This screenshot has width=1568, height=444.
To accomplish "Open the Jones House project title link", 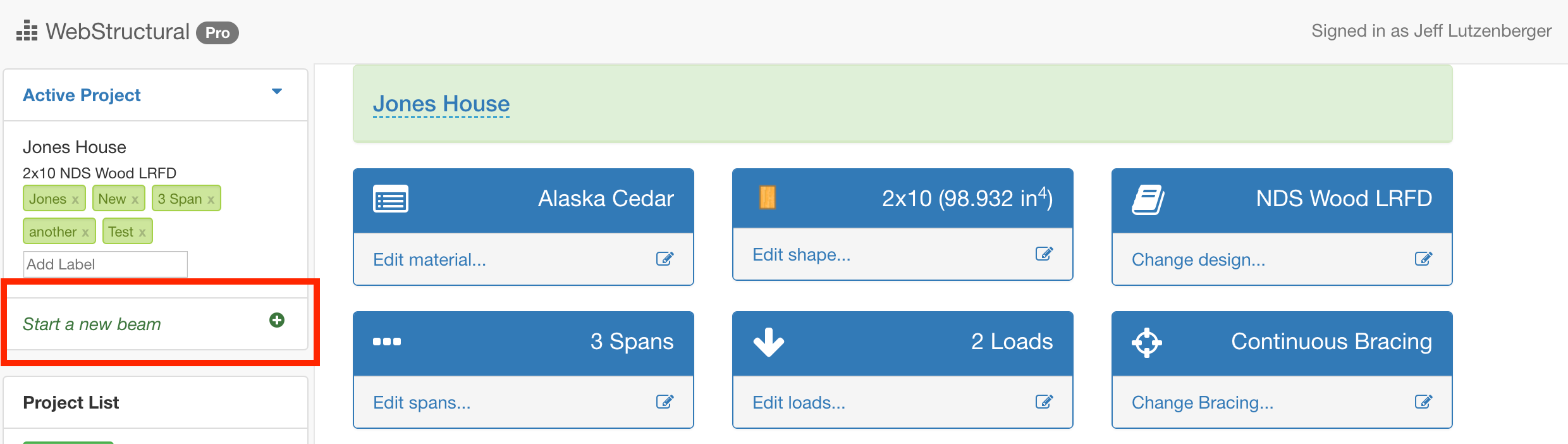I will (x=441, y=104).
